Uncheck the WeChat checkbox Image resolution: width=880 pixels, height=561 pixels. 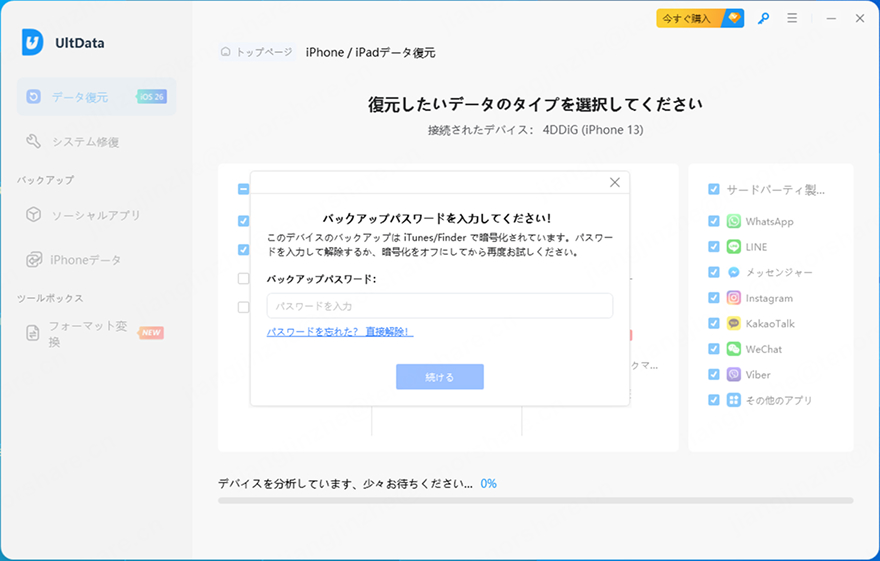713,349
